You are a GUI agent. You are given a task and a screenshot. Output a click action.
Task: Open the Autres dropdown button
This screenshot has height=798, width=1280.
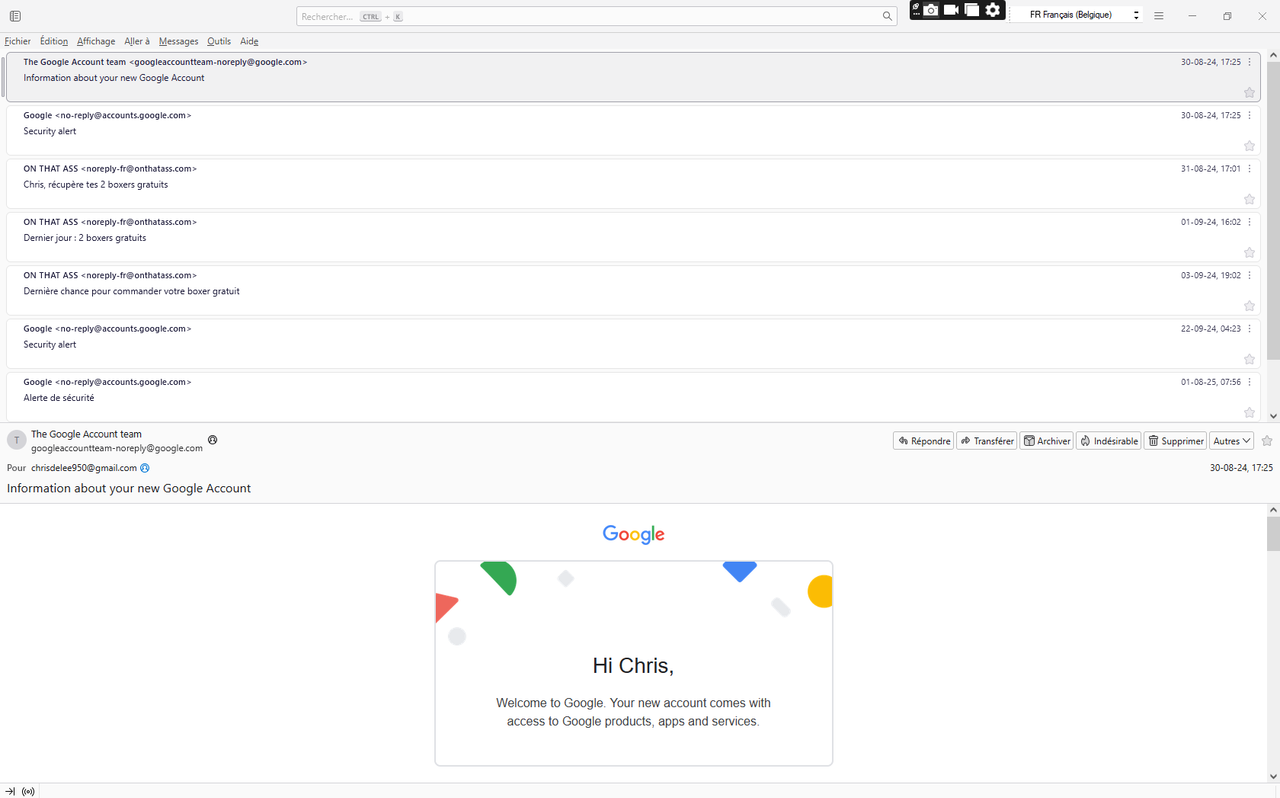(x=1232, y=441)
